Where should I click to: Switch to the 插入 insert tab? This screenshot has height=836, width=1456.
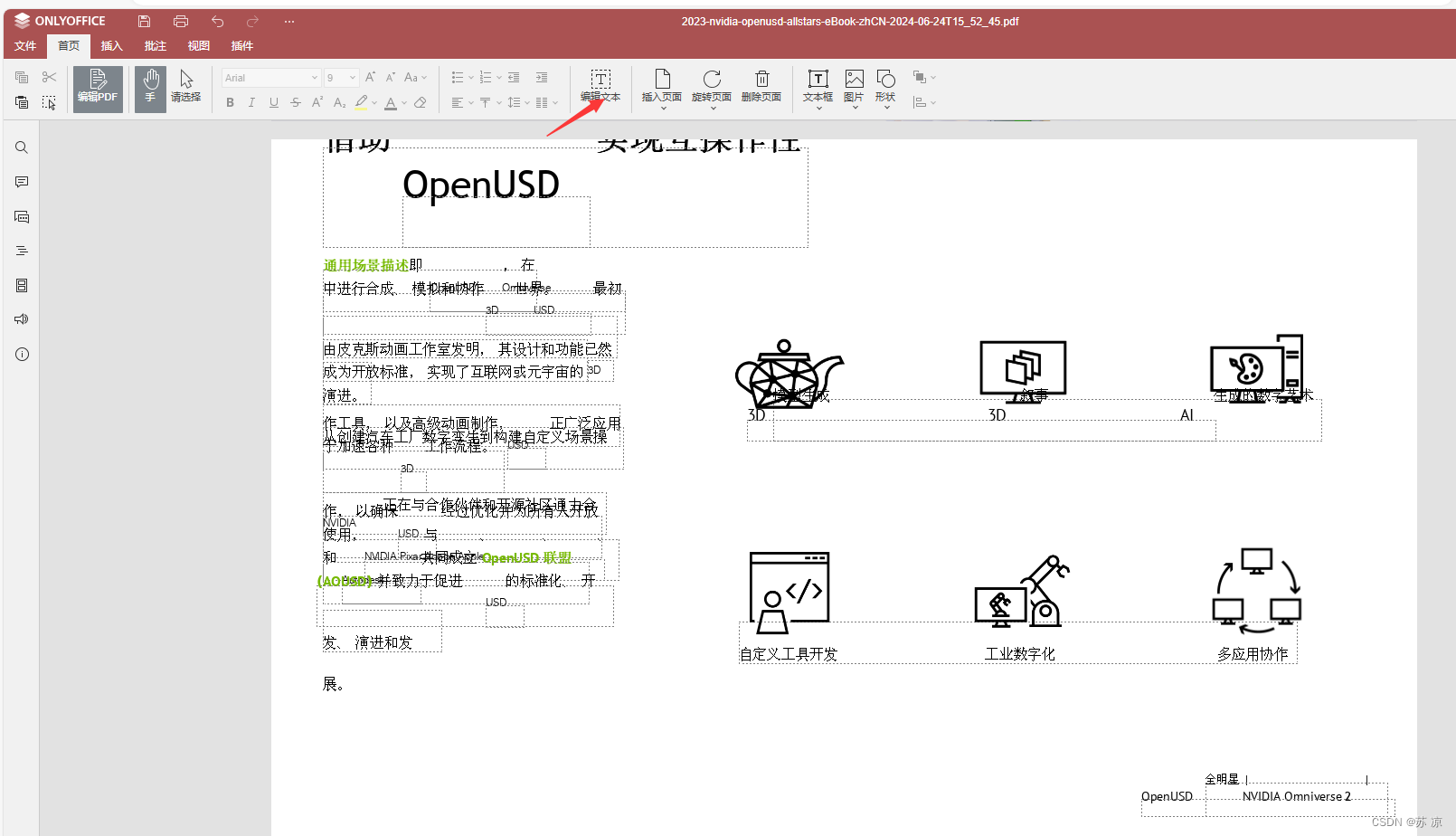111,46
